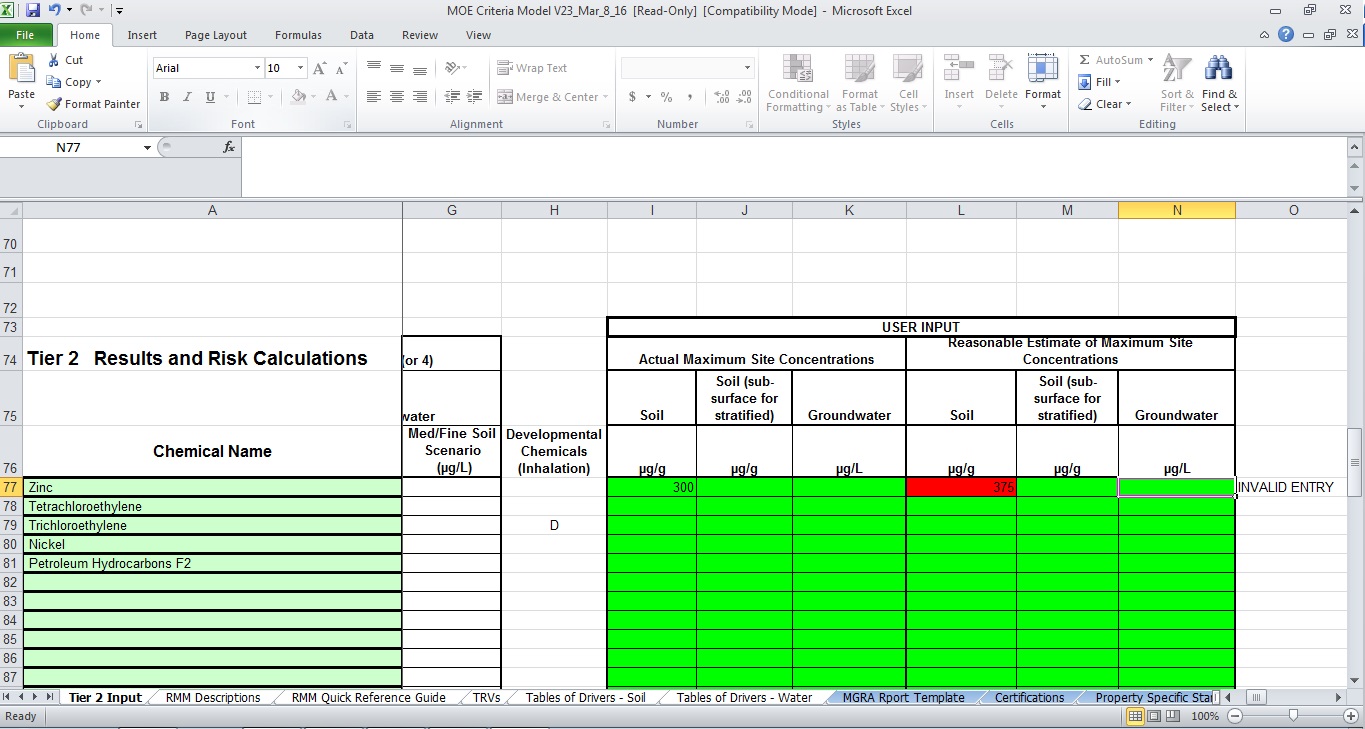Click the Font Color letter A icon
Viewport: 1365px width, 729px height.
[330, 97]
